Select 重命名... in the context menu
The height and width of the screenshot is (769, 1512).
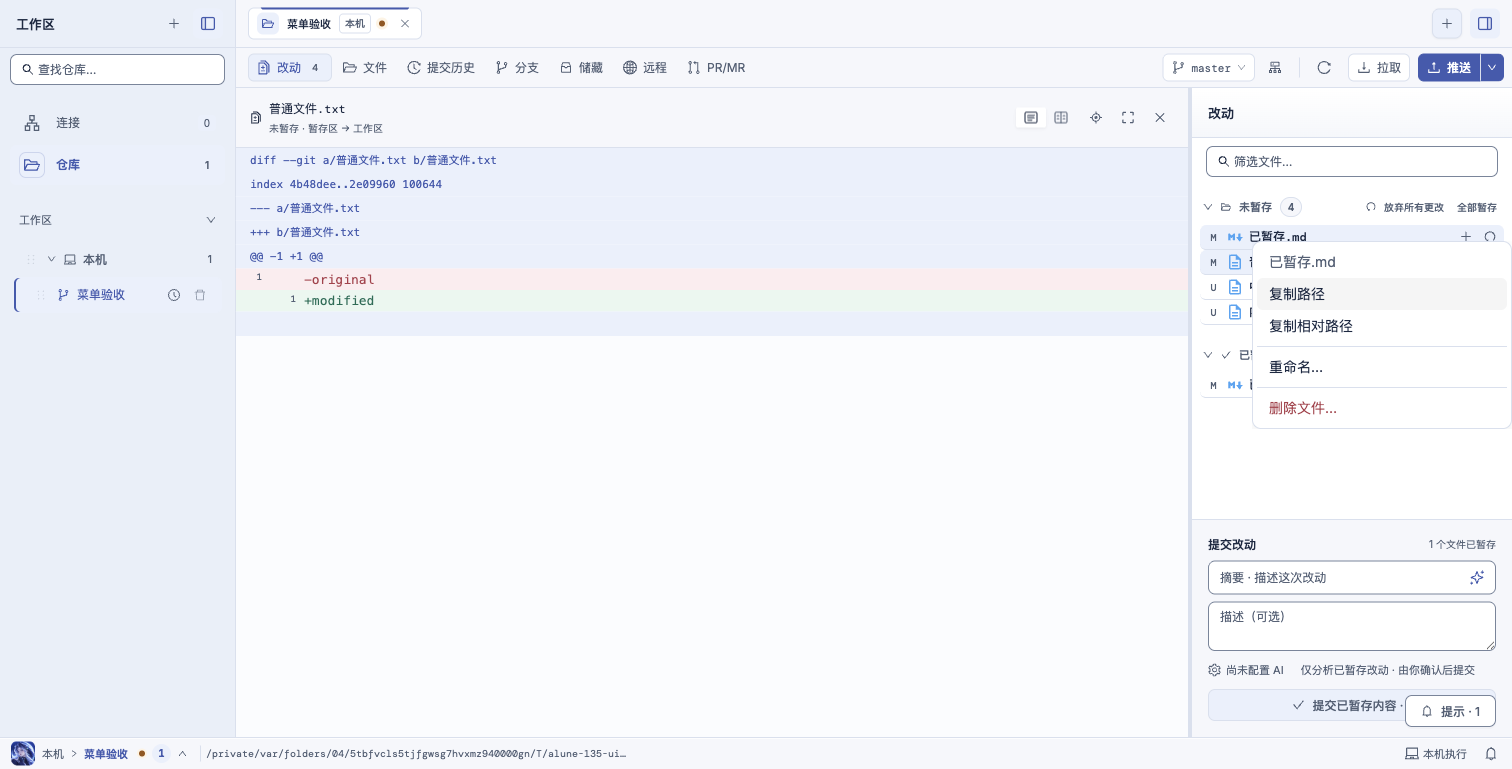[x=1381, y=367]
